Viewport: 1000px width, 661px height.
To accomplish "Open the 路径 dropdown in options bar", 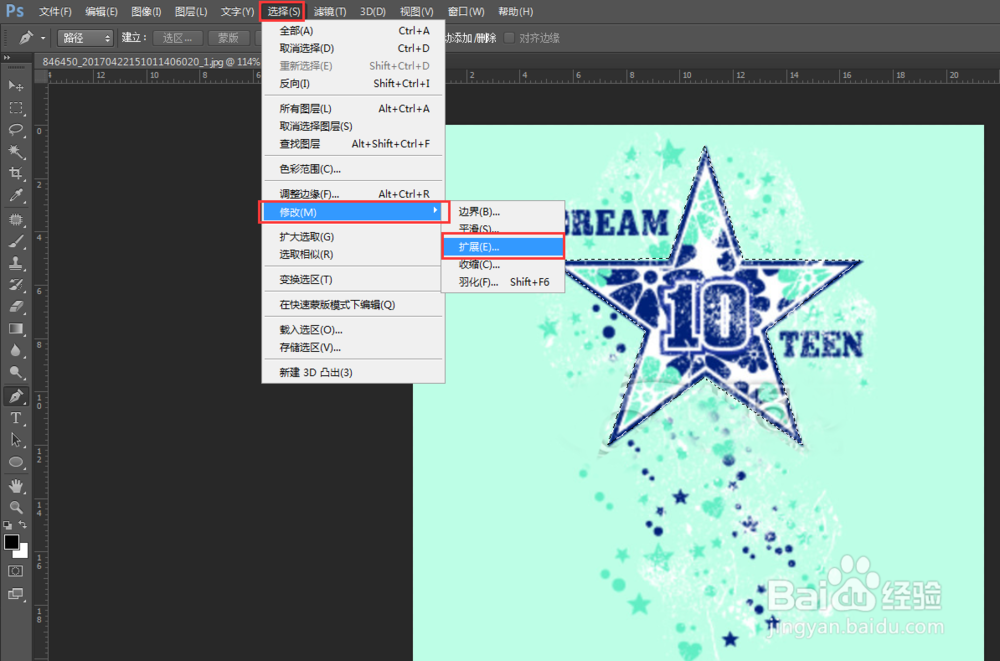I will [x=85, y=37].
